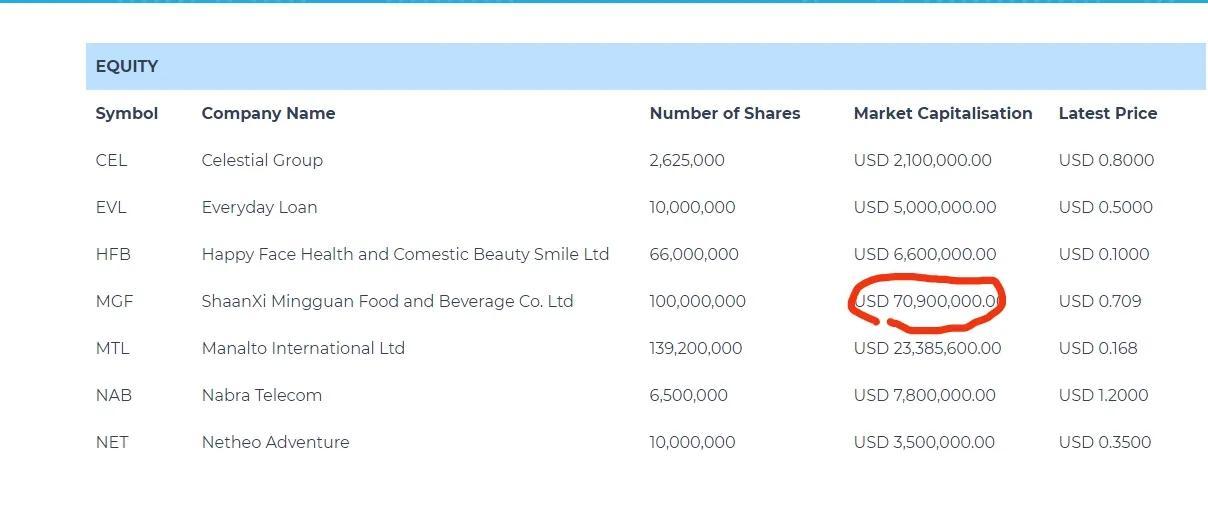Click the Market Capitalisation column header

pos(942,114)
